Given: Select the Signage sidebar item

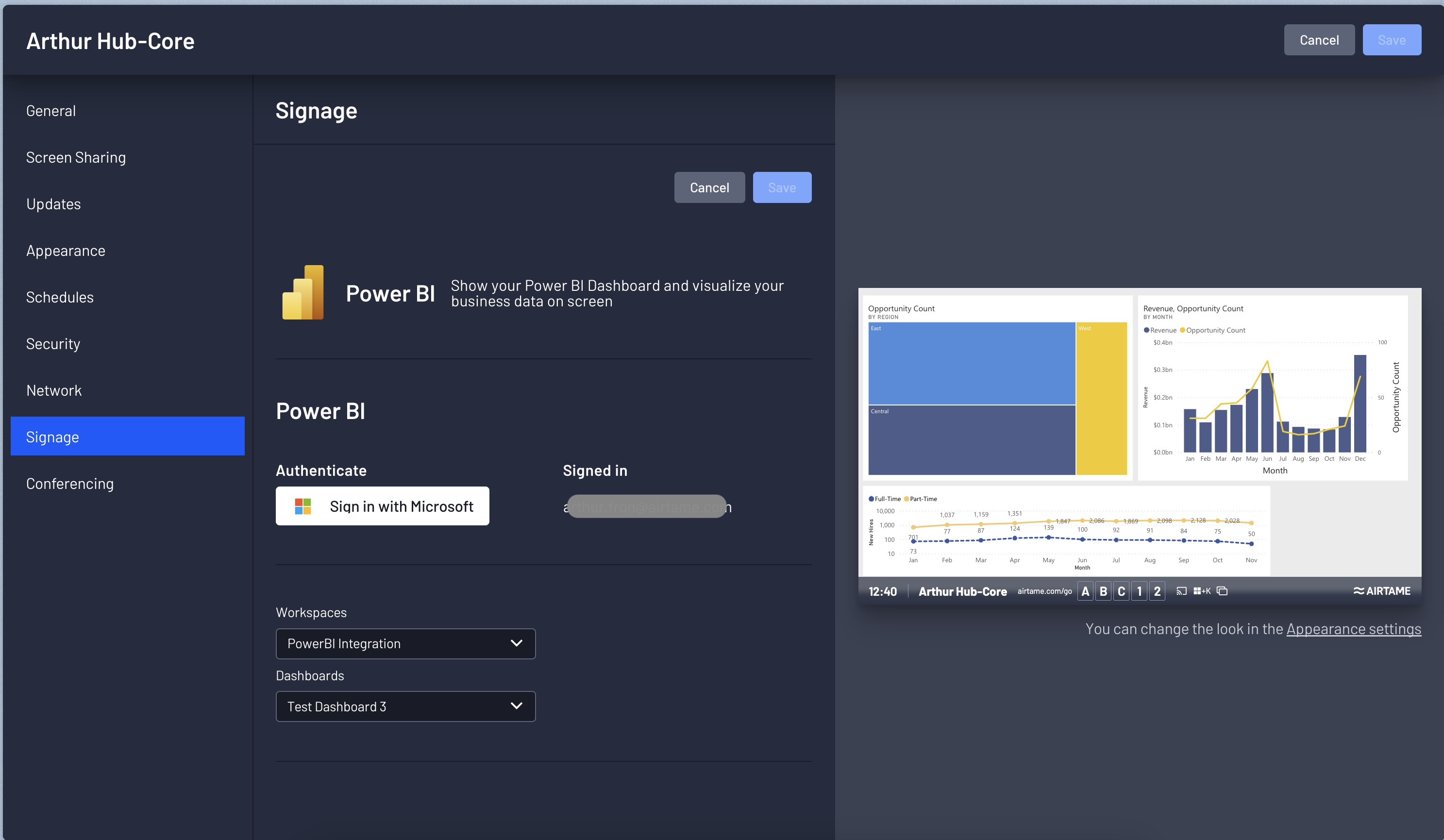Looking at the screenshot, I should tap(127, 437).
